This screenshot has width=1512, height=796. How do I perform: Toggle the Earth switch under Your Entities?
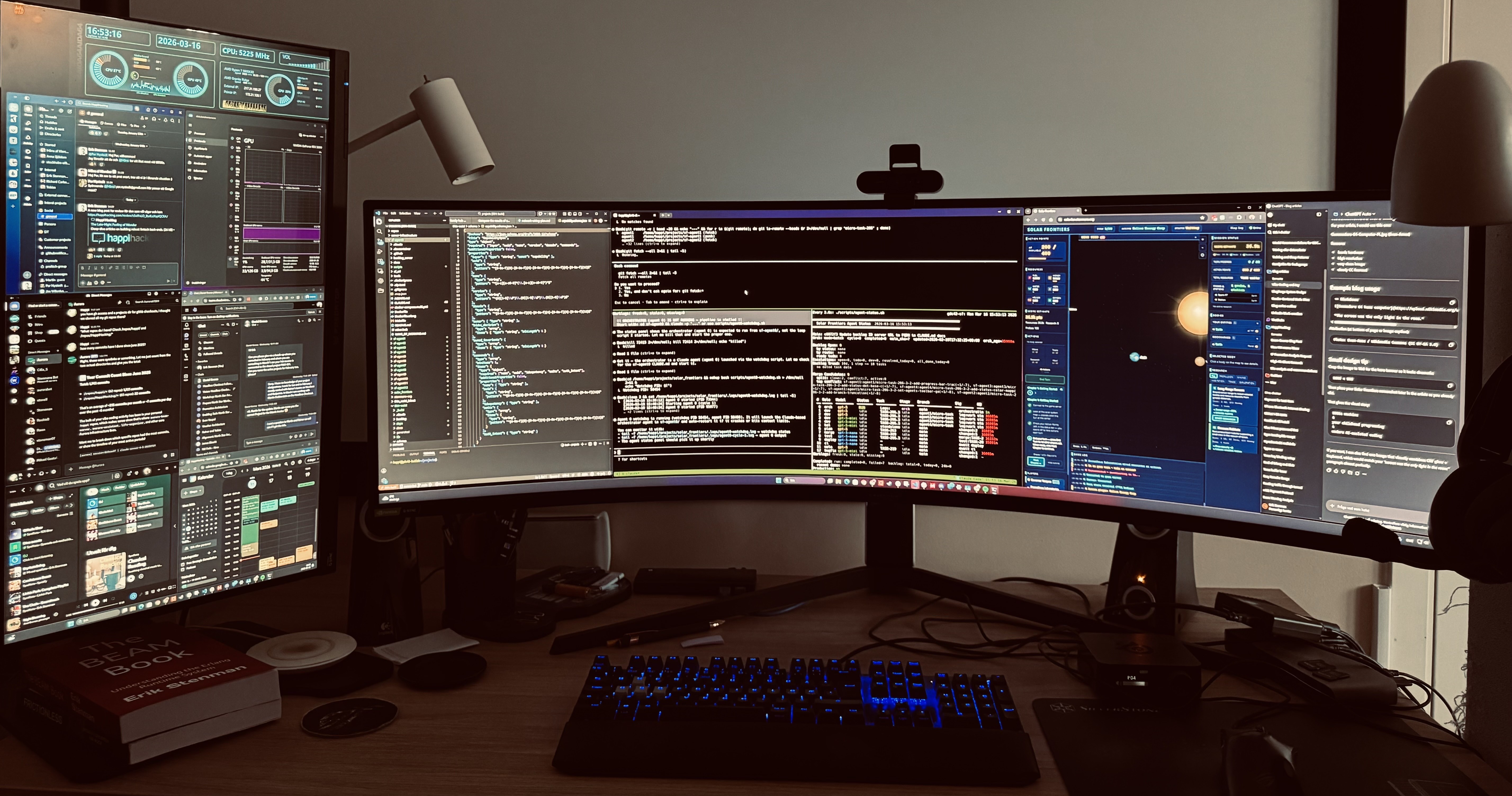[1257, 331]
